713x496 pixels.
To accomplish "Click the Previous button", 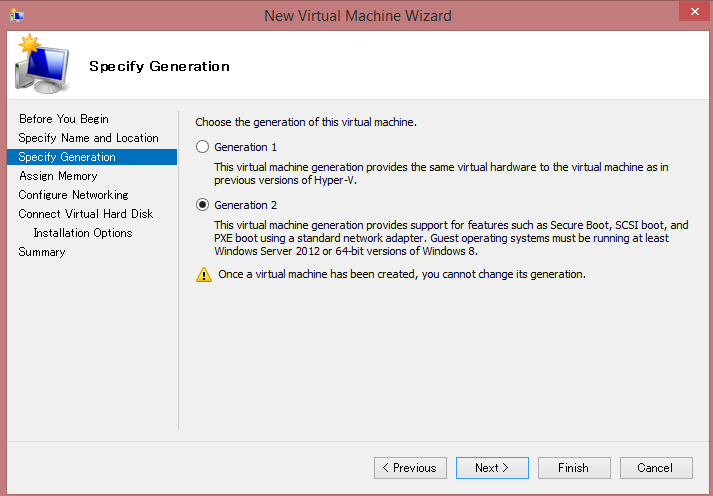I will [x=410, y=468].
